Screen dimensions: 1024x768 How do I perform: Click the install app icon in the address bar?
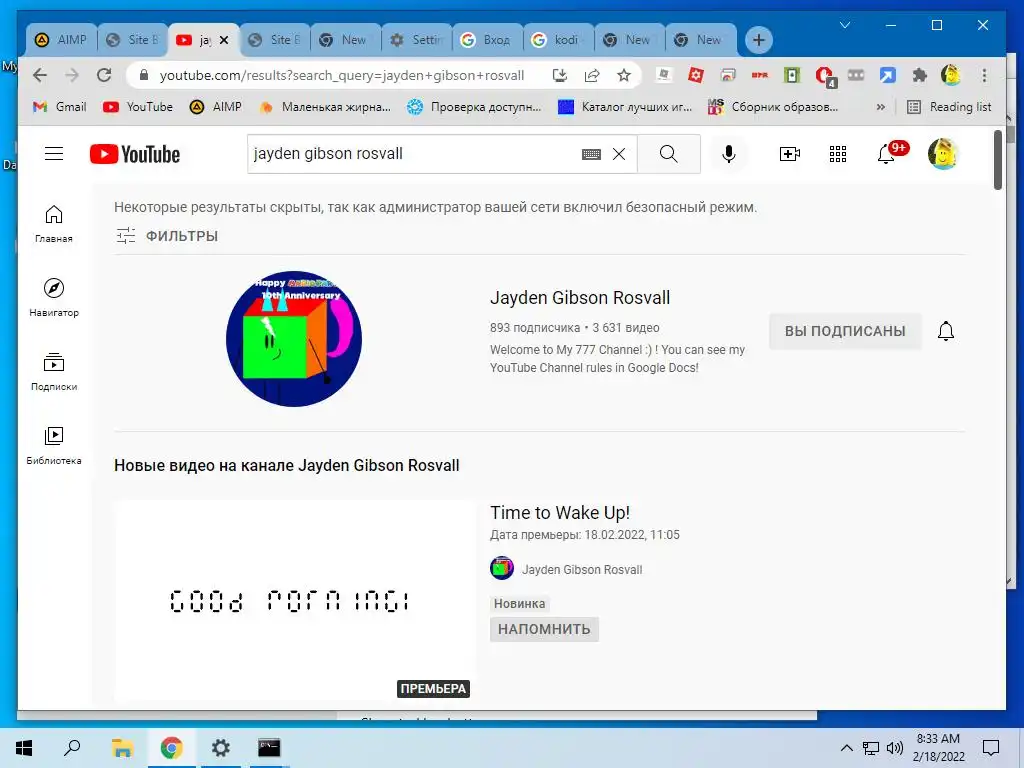[x=560, y=76]
